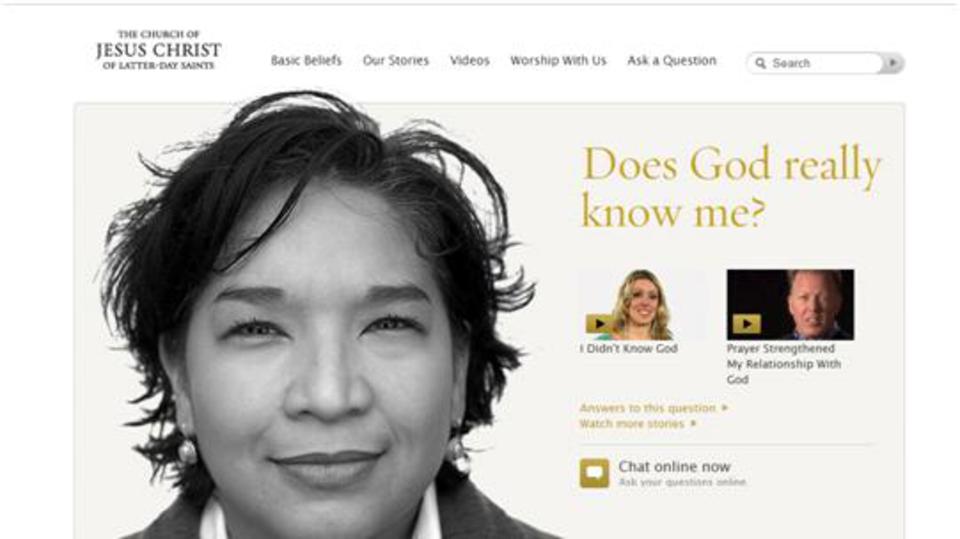Click the "Does God really know me?" heading
Image resolution: width=960 pixels, height=539 pixels.
[731, 187]
